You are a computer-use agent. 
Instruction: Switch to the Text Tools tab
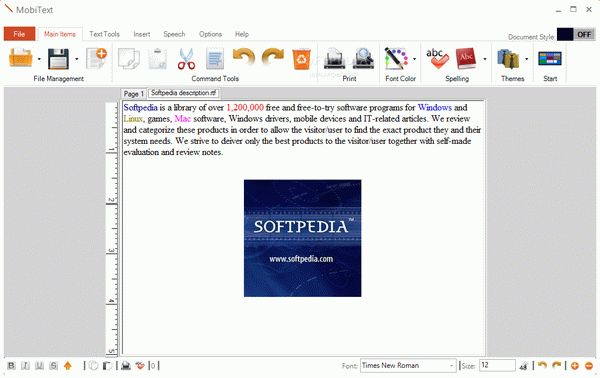(x=104, y=34)
